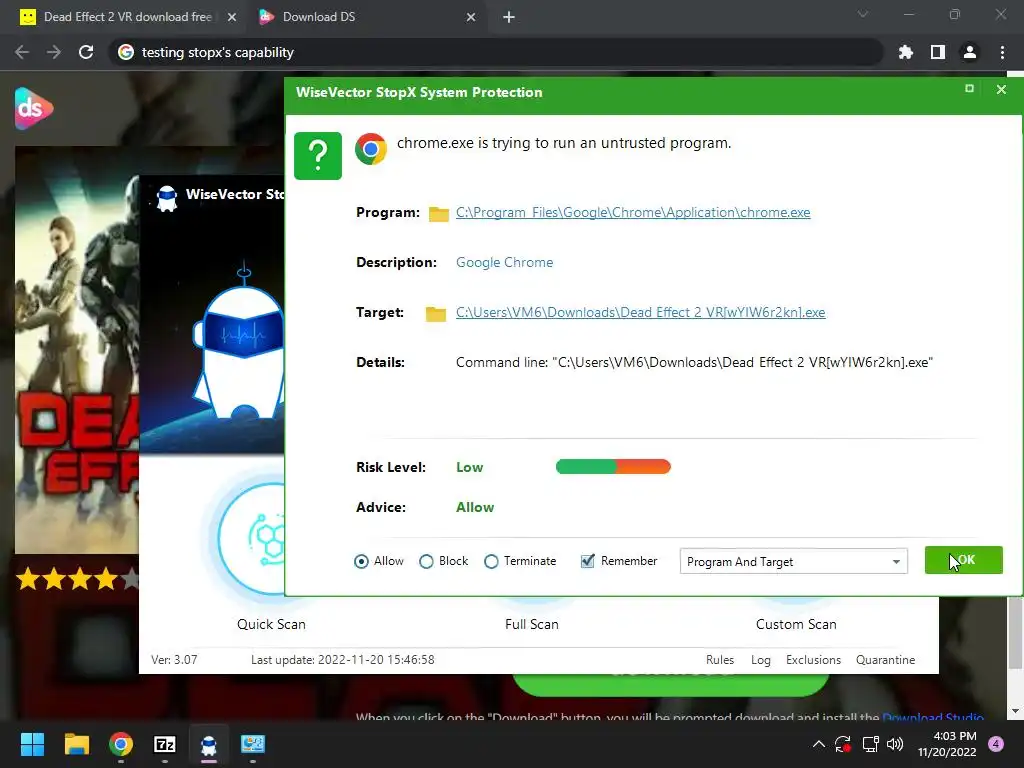The width and height of the screenshot is (1024, 768).
Task: Open Chrome from the taskbar
Action: click(x=121, y=744)
